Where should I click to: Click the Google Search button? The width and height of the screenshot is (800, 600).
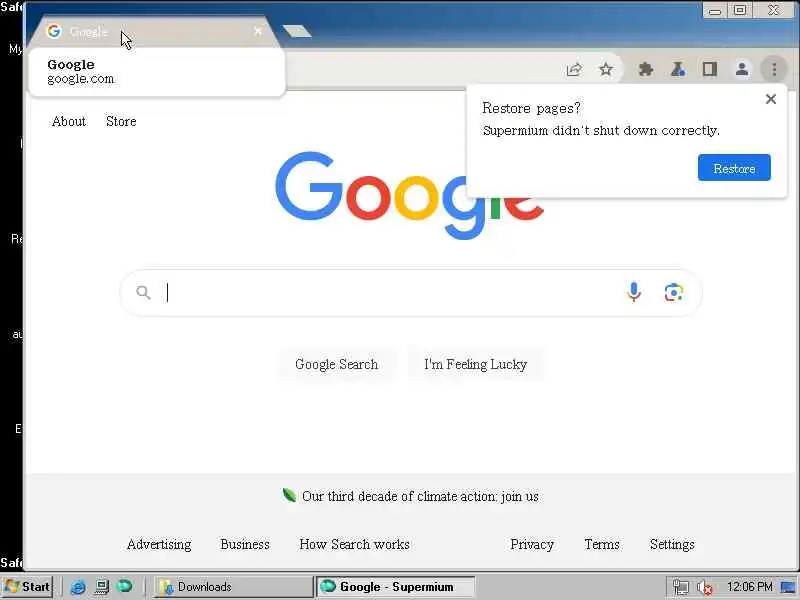click(337, 364)
